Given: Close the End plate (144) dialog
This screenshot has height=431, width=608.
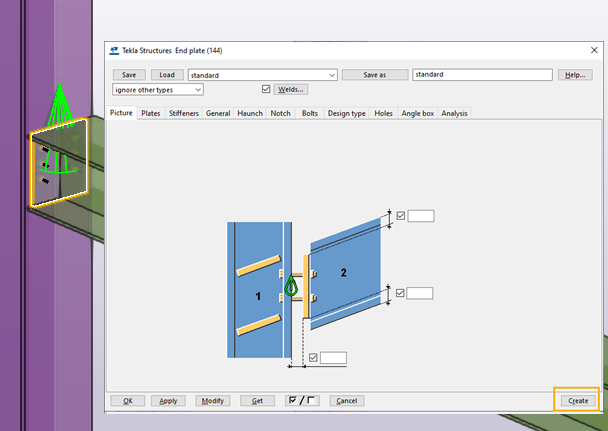Looking at the screenshot, I should pos(594,50).
